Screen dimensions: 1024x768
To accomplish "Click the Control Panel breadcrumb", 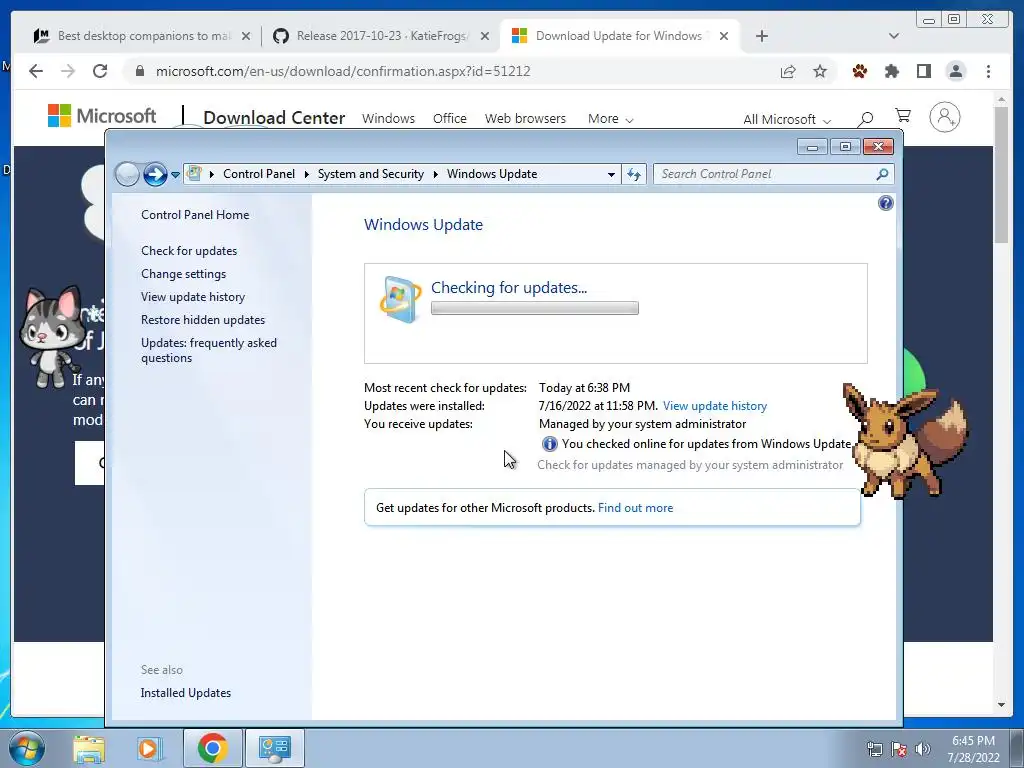I will pos(259,174).
